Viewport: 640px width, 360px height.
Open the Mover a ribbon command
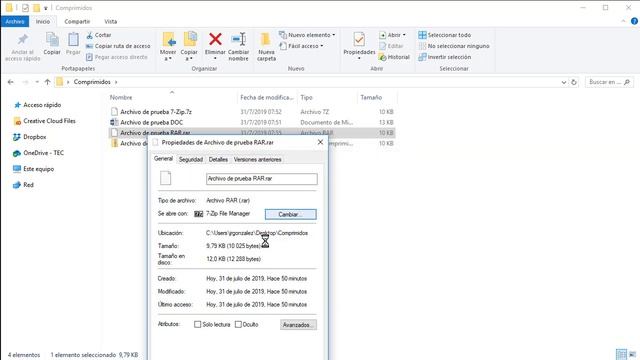point(168,47)
